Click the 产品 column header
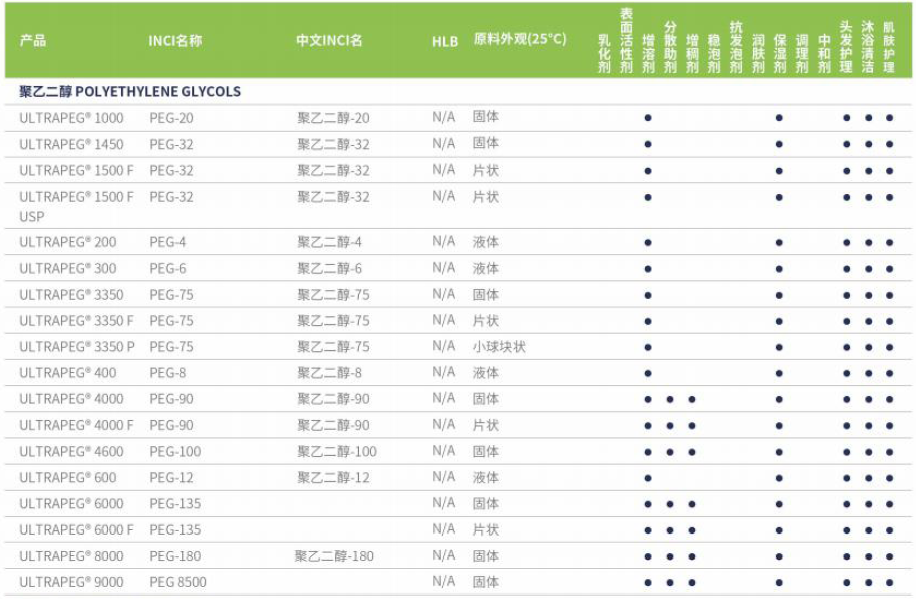 [33, 40]
